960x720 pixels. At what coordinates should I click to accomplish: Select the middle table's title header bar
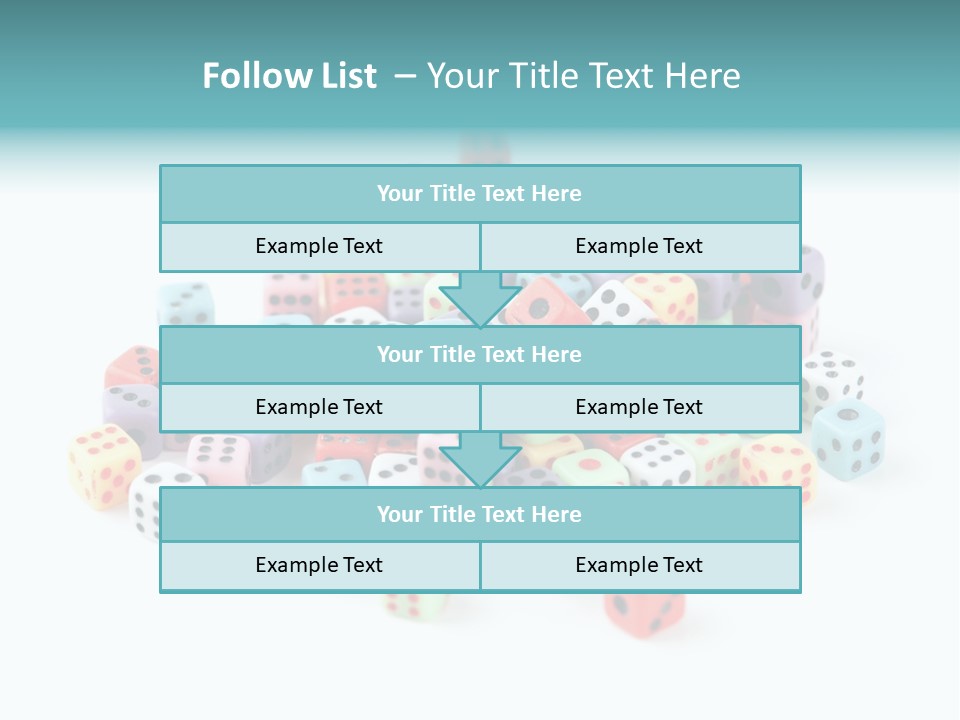(480, 354)
